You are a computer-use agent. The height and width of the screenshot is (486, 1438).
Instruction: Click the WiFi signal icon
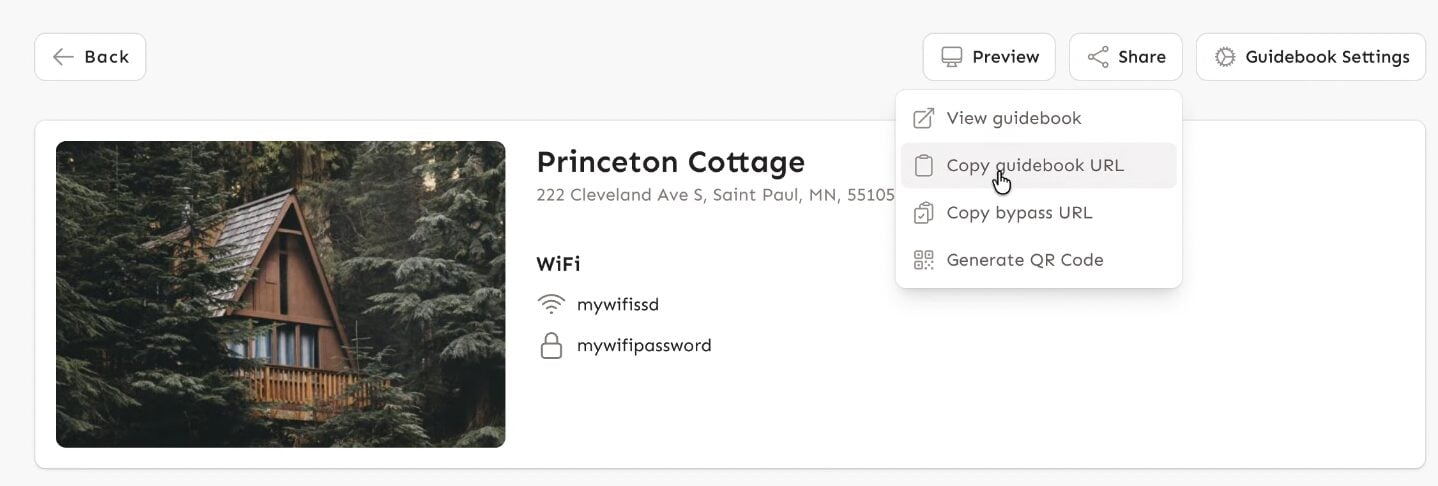551,304
